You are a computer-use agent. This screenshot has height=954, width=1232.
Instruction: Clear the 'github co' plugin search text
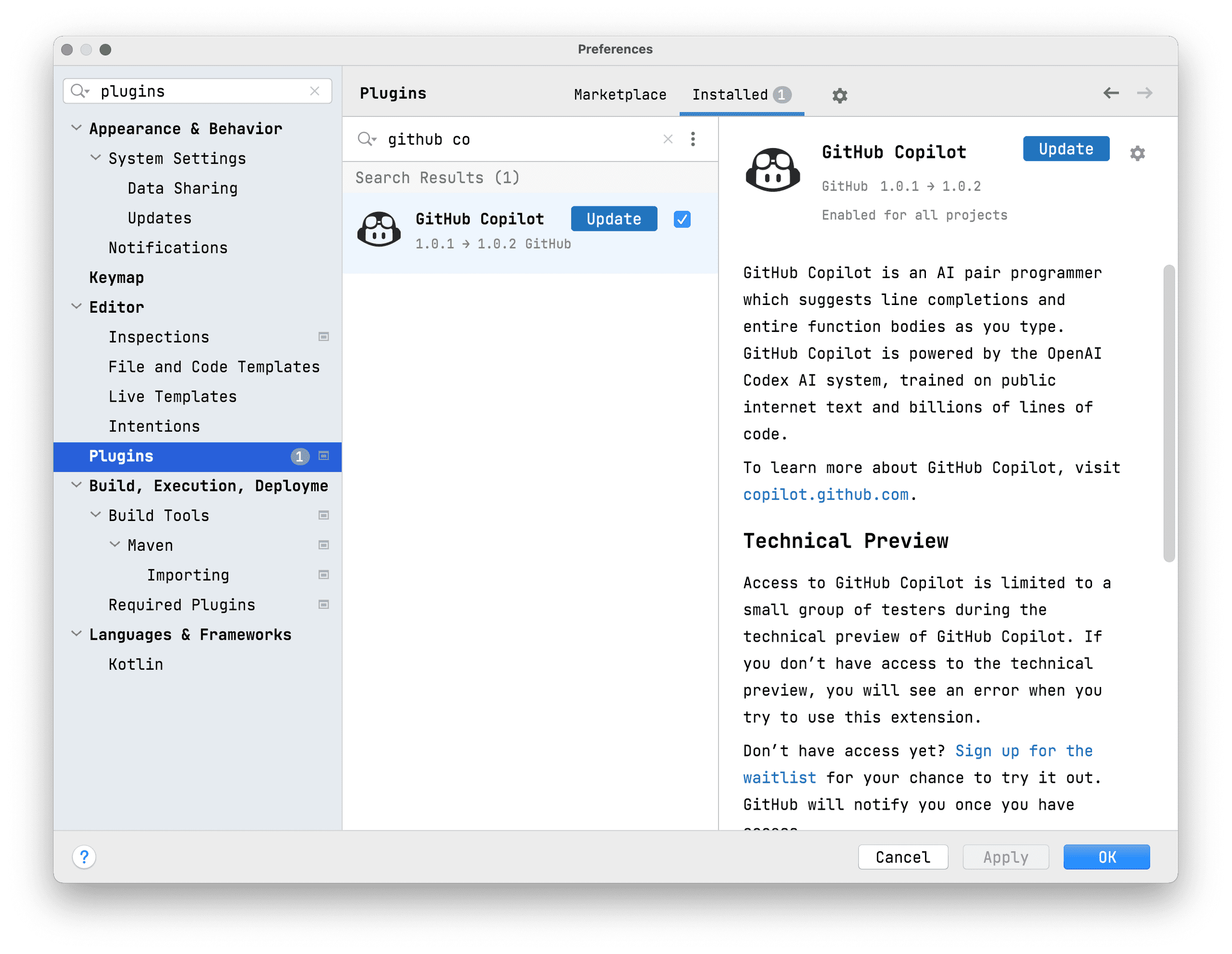pyautogui.click(x=668, y=139)
